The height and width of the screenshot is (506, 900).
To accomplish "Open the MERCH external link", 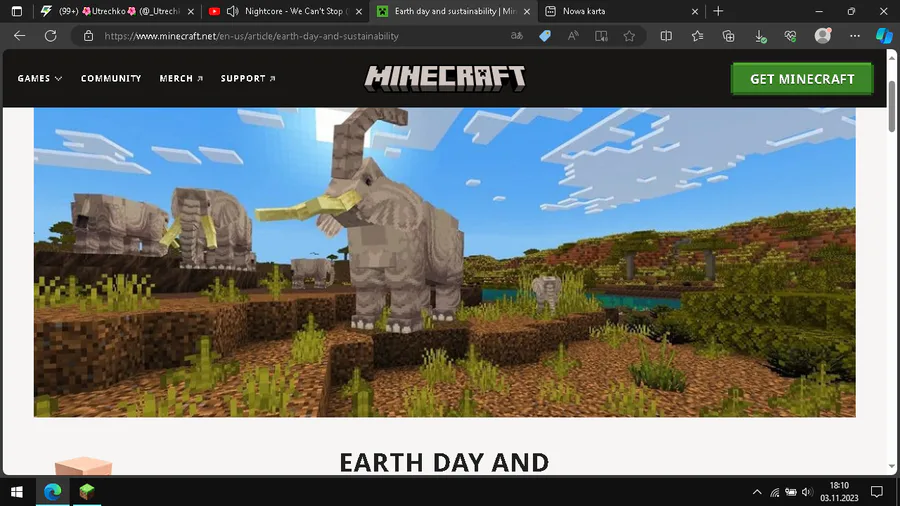I will (181, 78).
